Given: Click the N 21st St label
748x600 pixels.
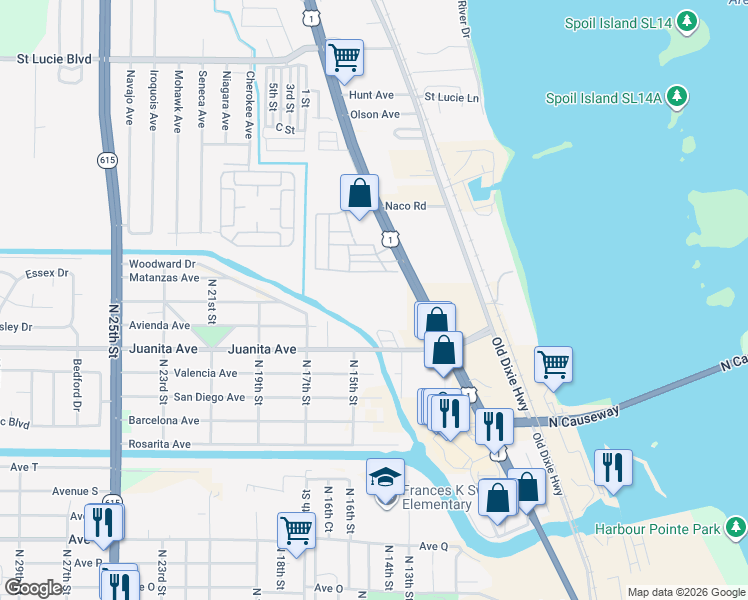Looking at the screenshot, I should [x=212, y=302].
